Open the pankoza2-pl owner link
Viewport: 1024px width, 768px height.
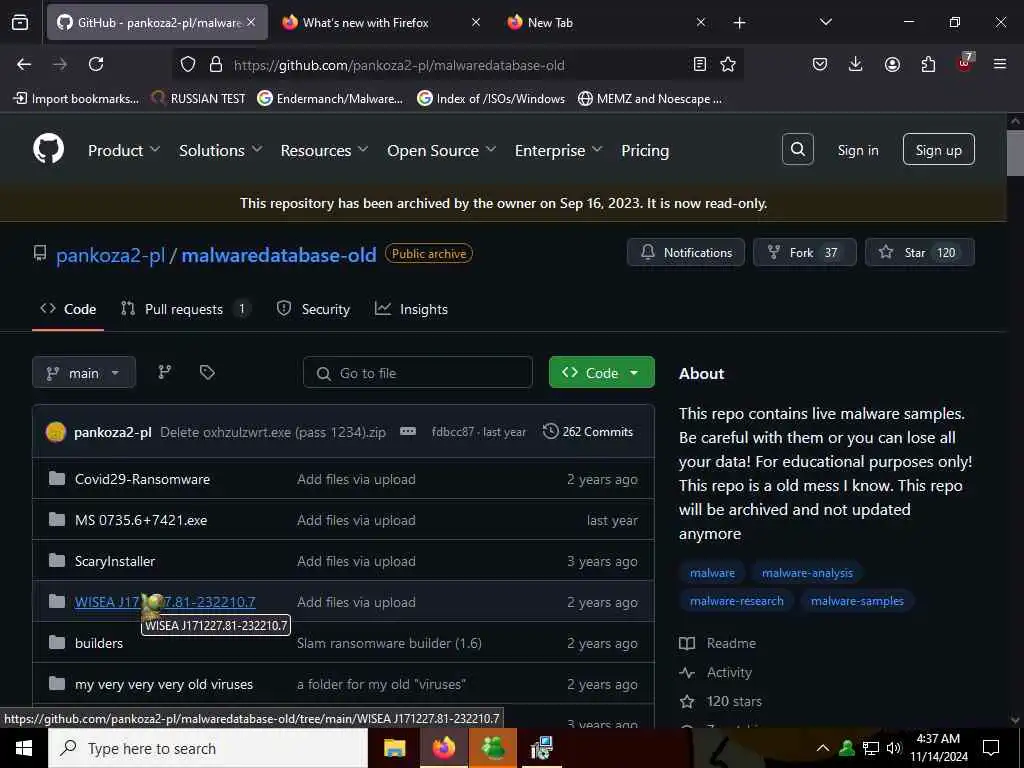tap(110, 255)
